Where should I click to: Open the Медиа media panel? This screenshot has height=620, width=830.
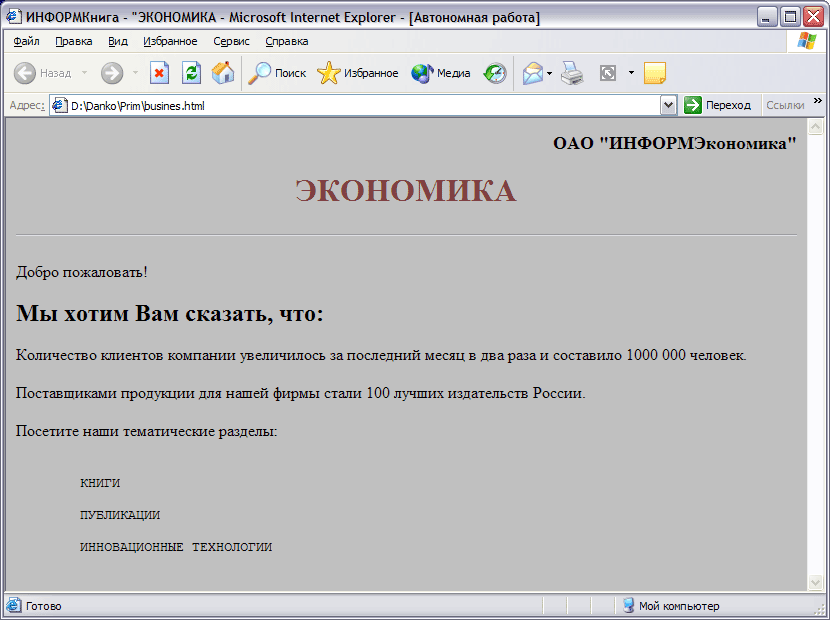(441, 73)
